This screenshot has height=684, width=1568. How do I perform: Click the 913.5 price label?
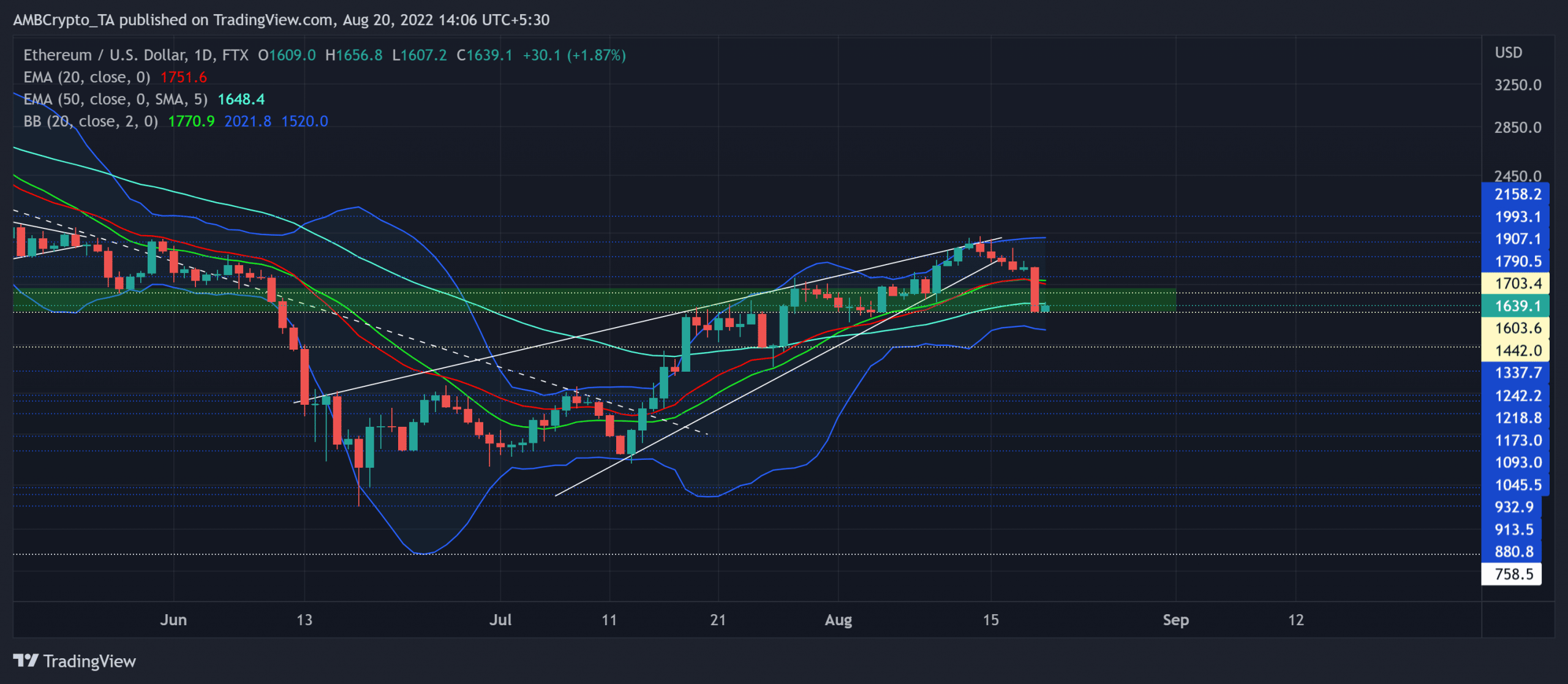pos(1511,530)
